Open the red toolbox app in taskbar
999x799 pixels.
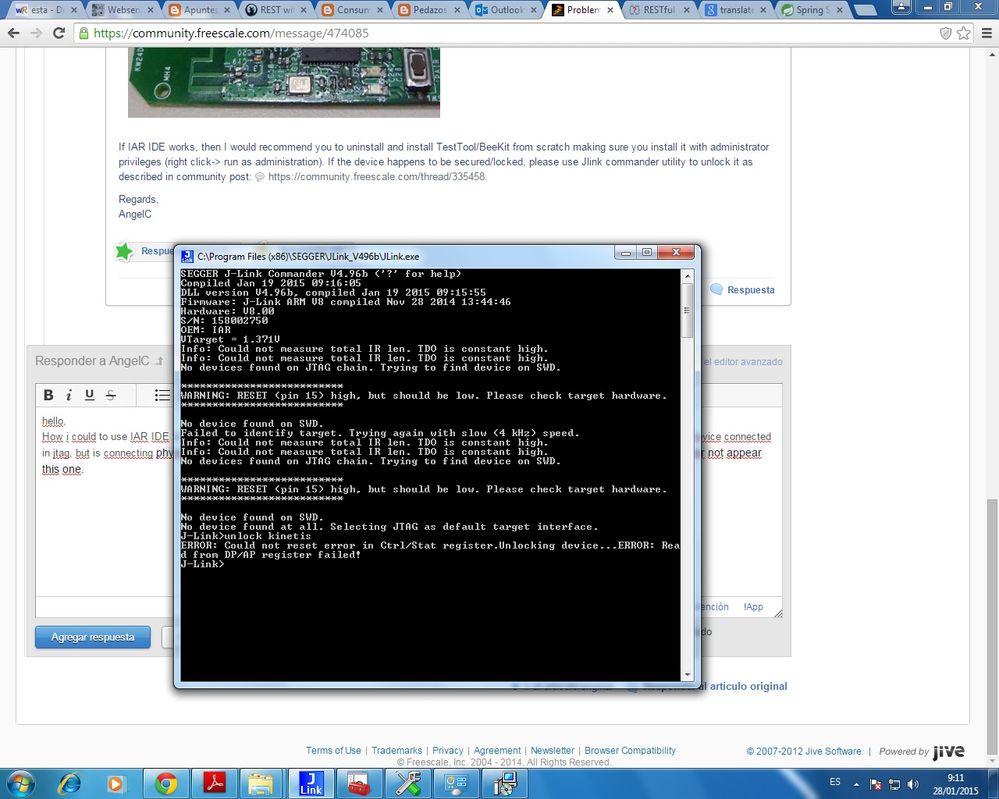359,783
